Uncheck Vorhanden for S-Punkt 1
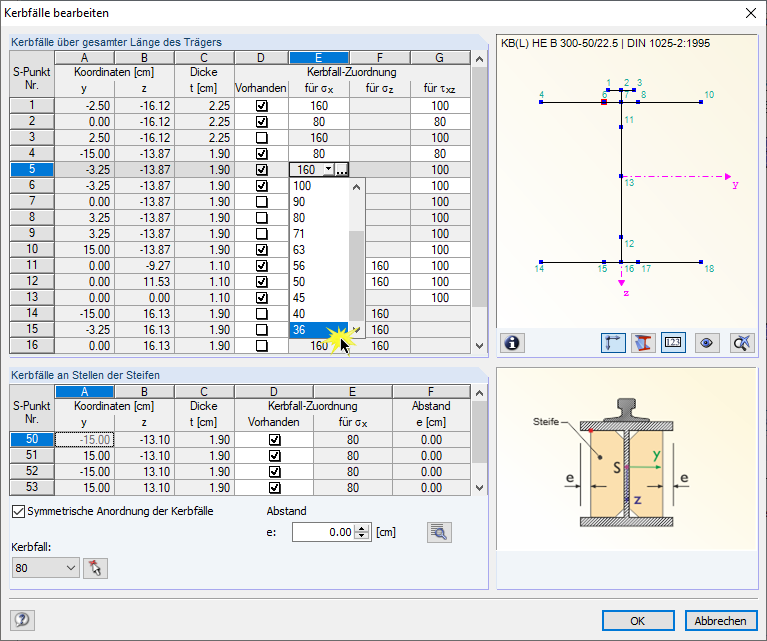Viewport: 767px width, 641px height. (x=262, y=106)
